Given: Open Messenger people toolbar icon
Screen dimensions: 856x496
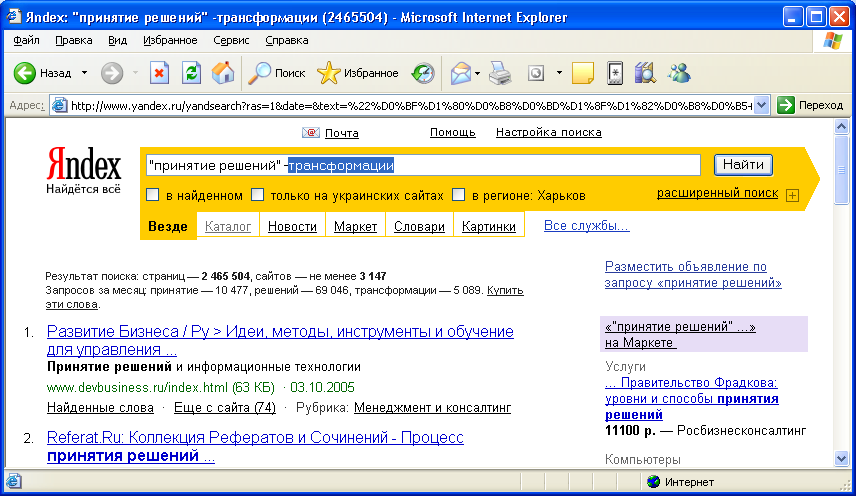Looking at the screenshot, I should [x=679, y=73].
